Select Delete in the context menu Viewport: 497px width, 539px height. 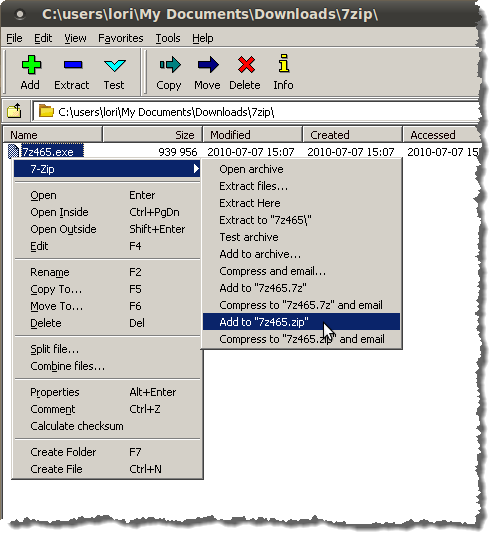107,323
